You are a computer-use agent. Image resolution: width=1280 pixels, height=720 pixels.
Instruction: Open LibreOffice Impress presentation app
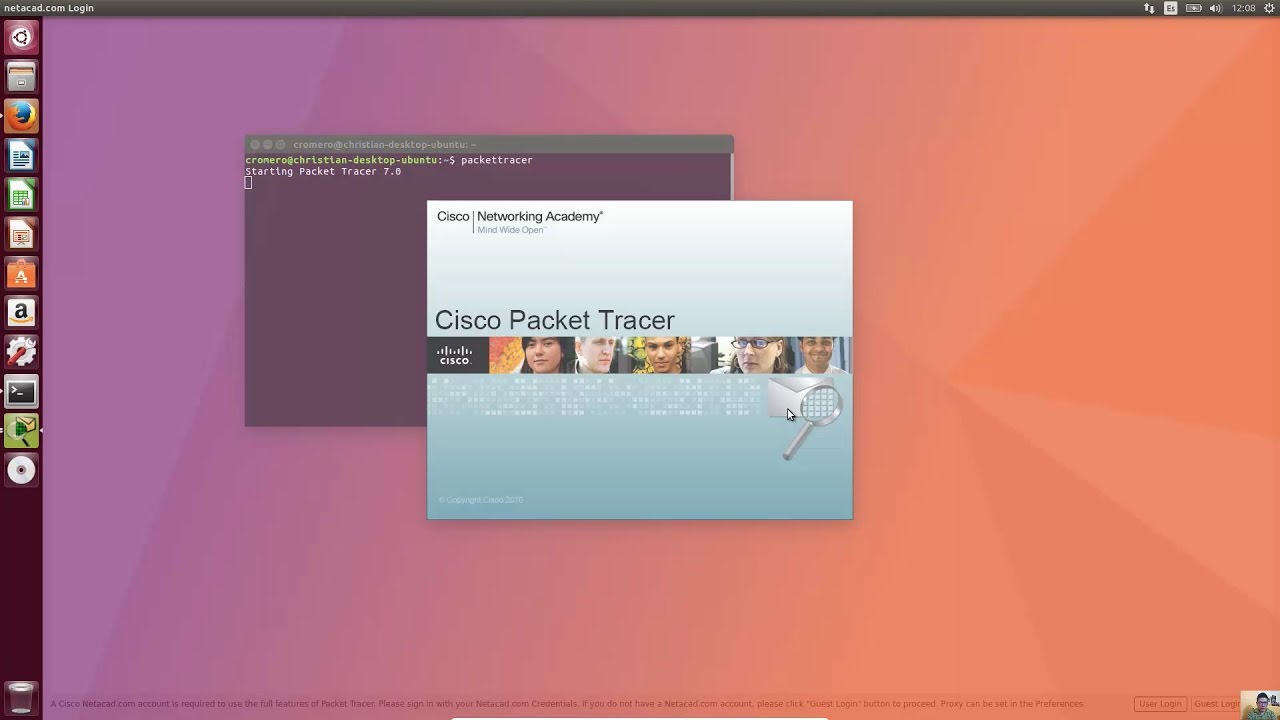[21, 234]
